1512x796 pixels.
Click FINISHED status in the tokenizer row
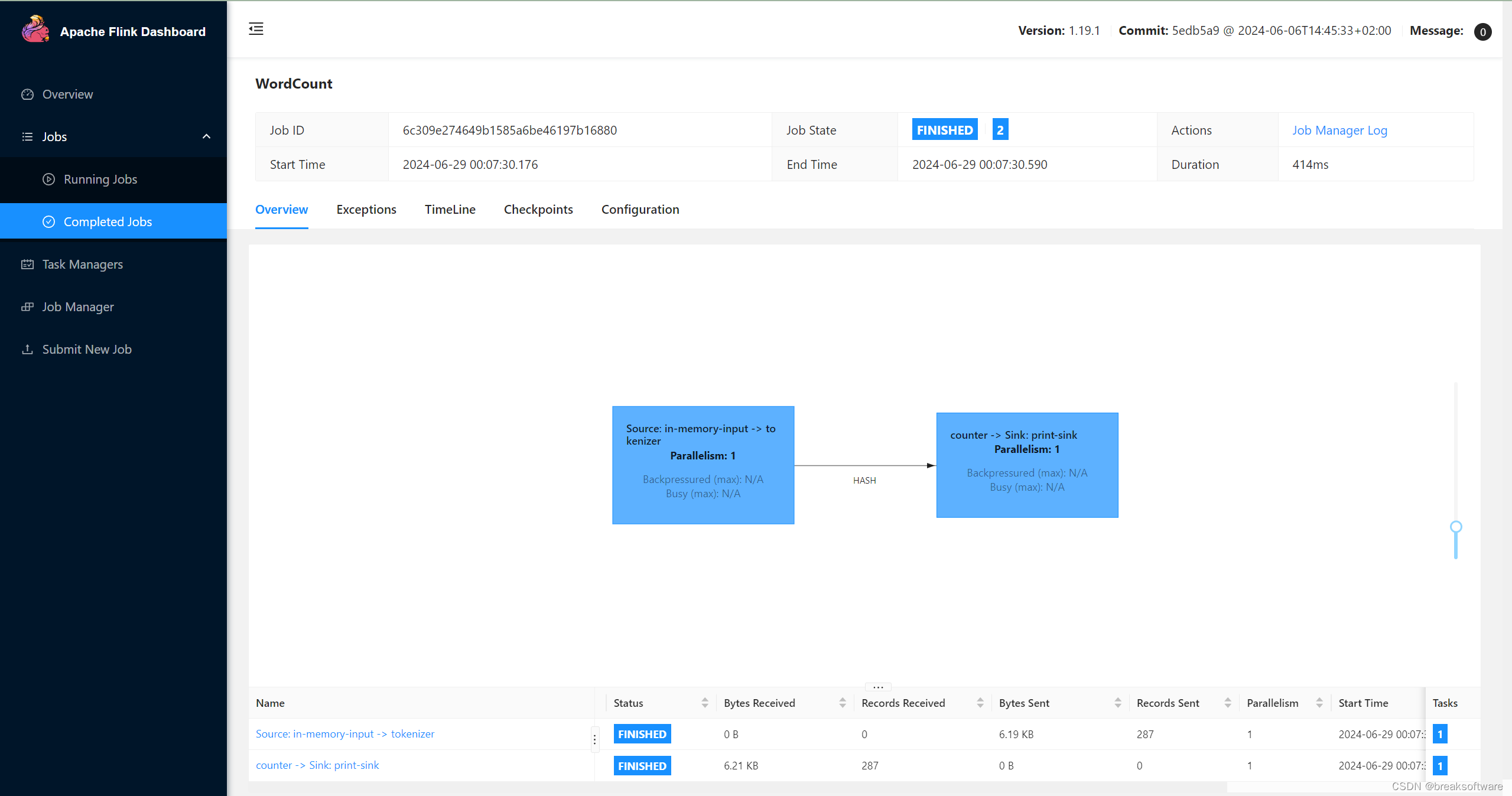pos(642,734)
